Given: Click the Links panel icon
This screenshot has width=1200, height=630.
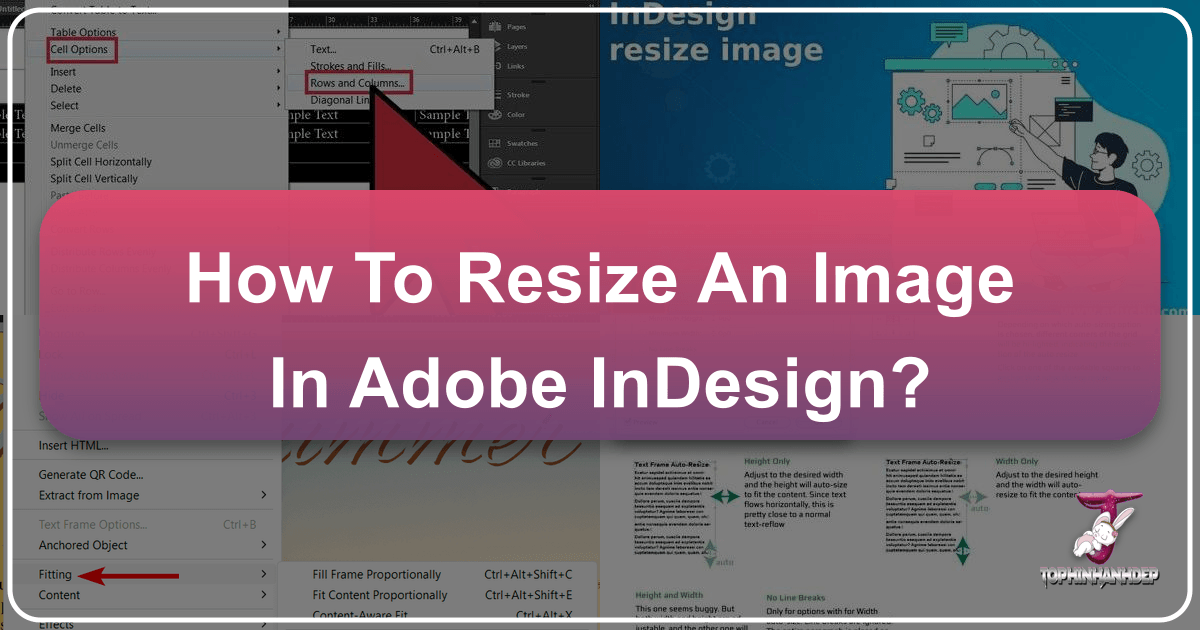Looking at the screenshot, I should 494,66.
